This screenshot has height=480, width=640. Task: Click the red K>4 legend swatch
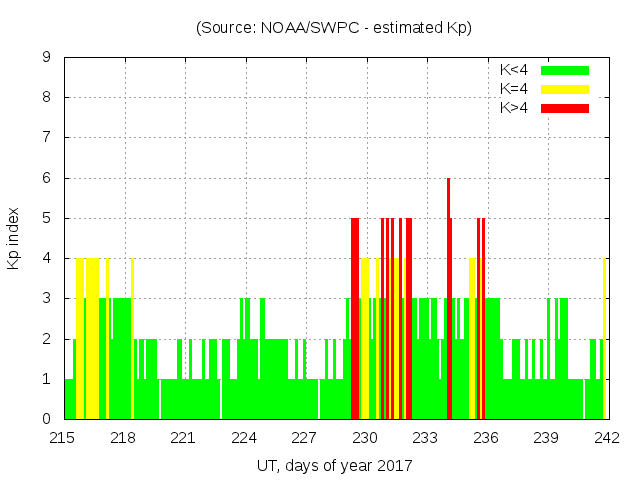point(565,108)
